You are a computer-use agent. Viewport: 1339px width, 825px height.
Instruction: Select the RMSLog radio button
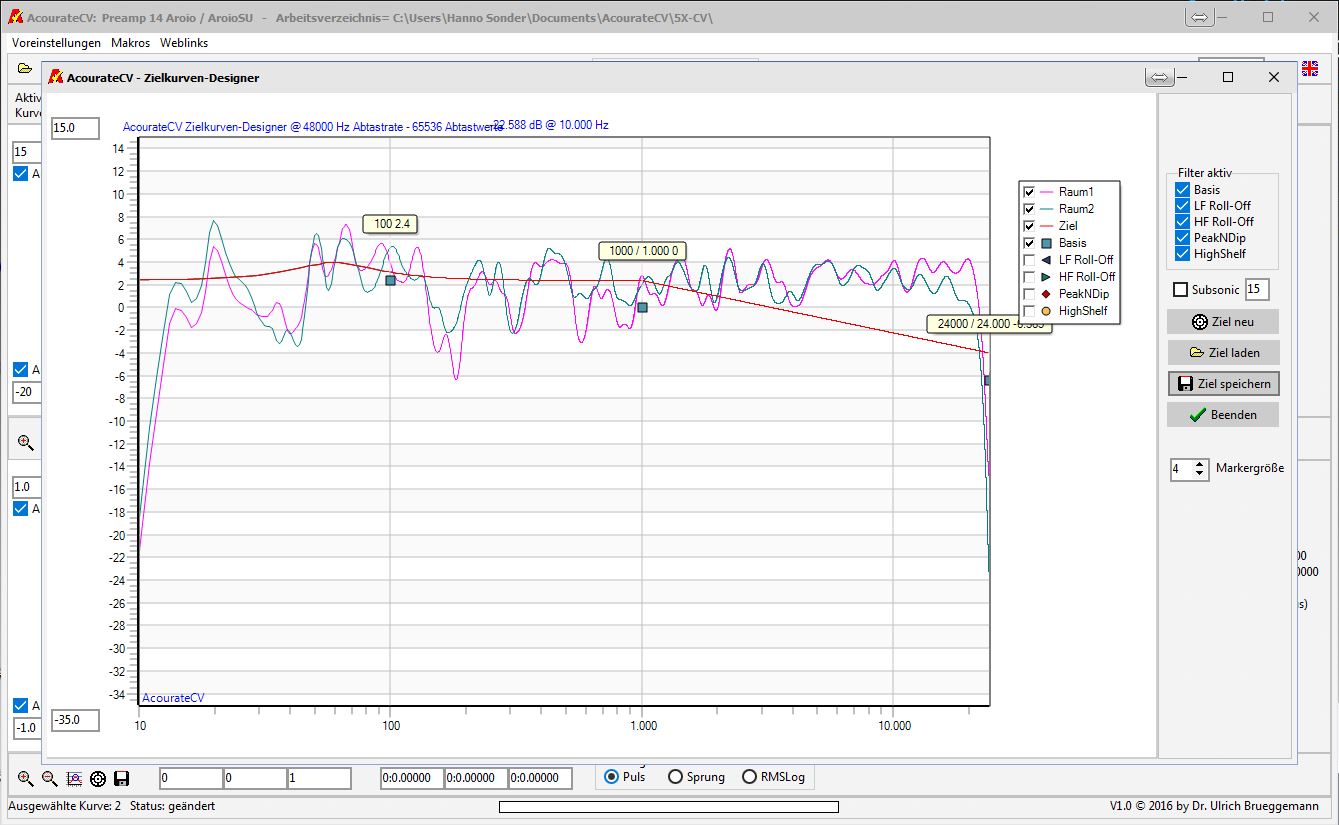[750, 777]
